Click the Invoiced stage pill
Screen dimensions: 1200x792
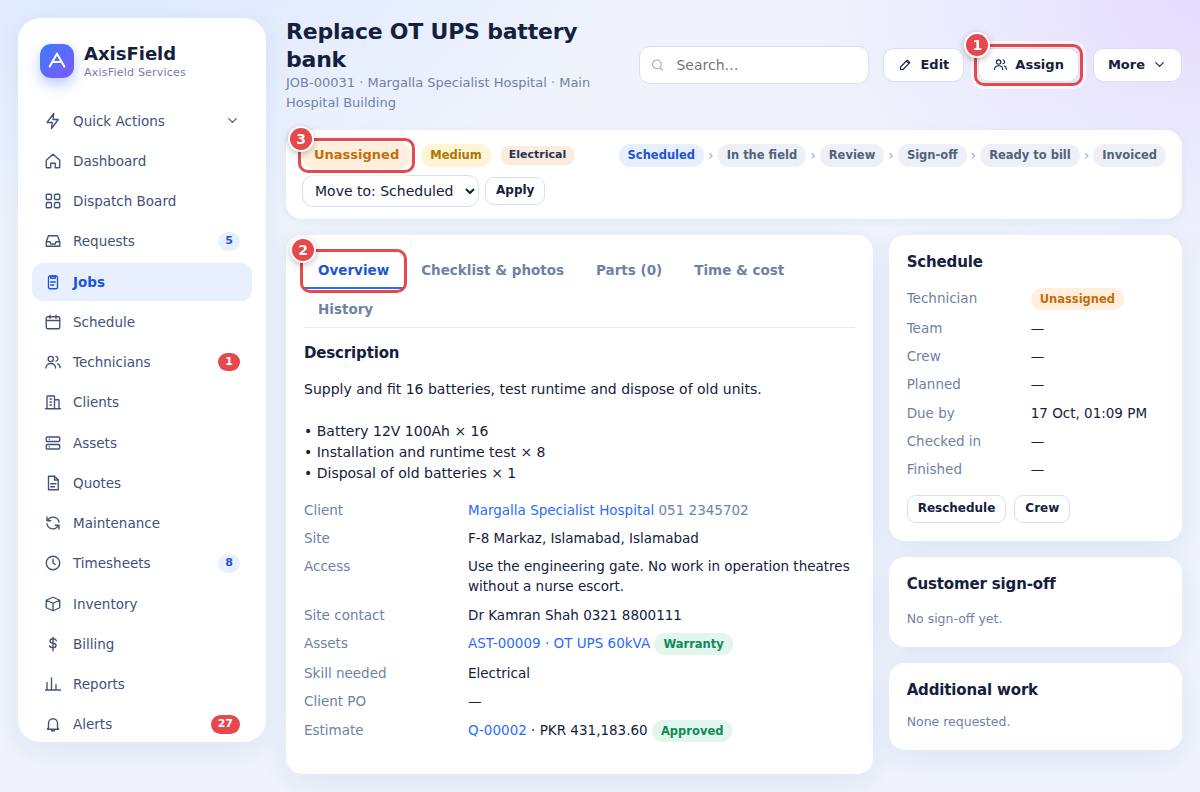tap(1129, 155)
